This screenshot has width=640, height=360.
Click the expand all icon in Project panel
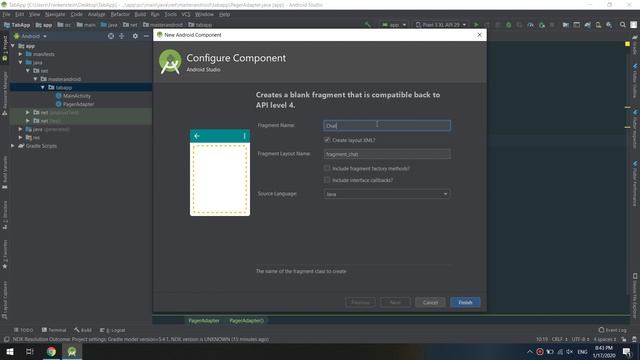coord(122,36)
